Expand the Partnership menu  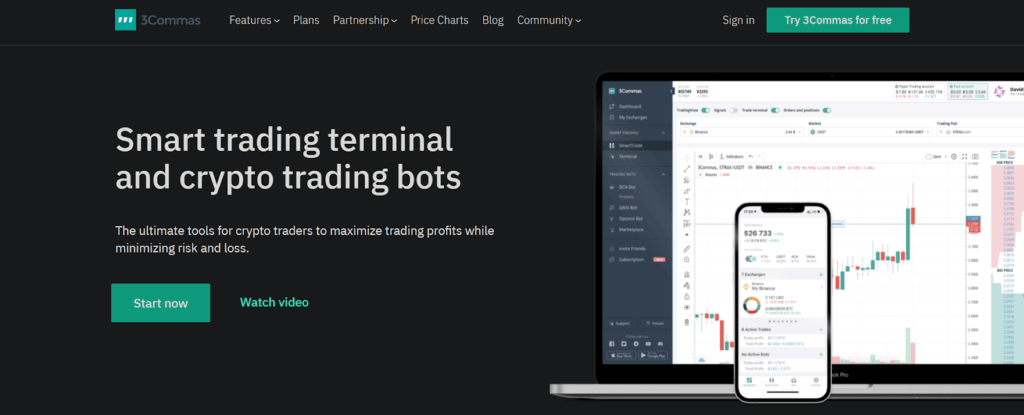pos(365,20)
